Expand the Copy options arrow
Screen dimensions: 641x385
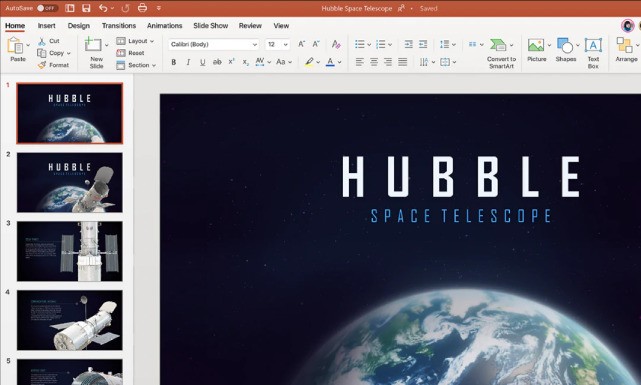pyautogui.click(x=69, y=54)
